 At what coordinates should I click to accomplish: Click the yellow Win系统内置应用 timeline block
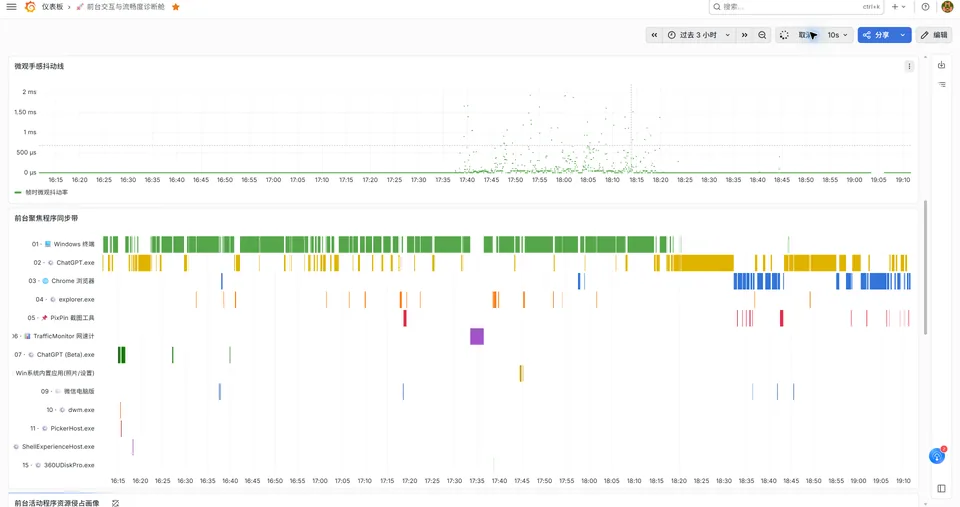click(521, 373)
